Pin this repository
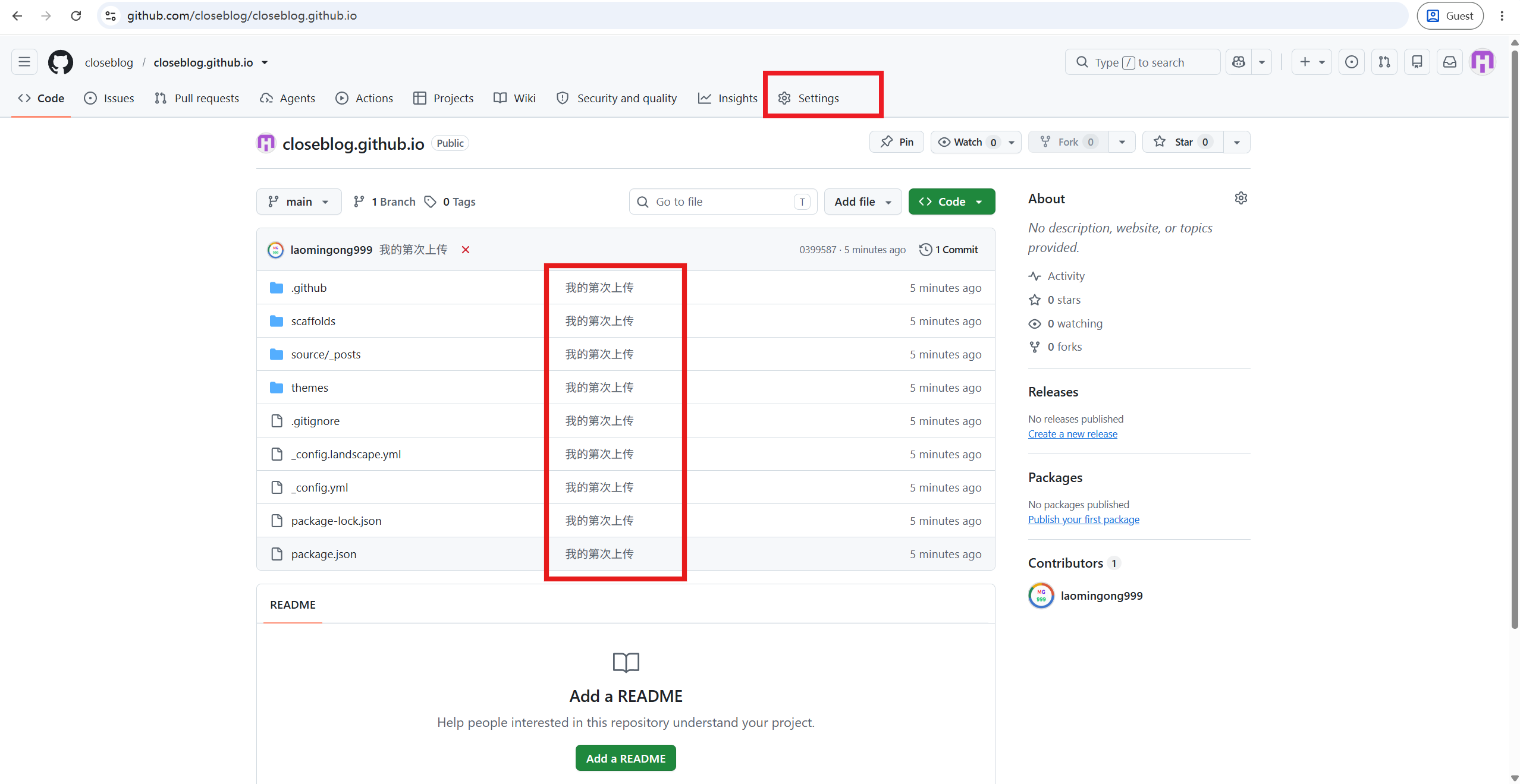Image resolution: width=1520 pixels, height=784 pixels. tap(897, 142)
